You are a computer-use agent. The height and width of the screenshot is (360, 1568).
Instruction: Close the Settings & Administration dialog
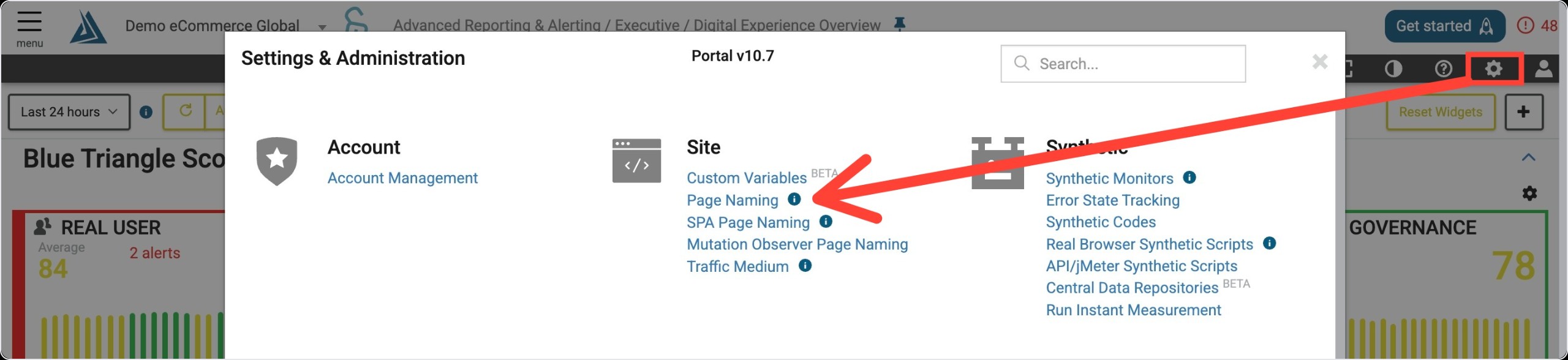pos(1320,61)
